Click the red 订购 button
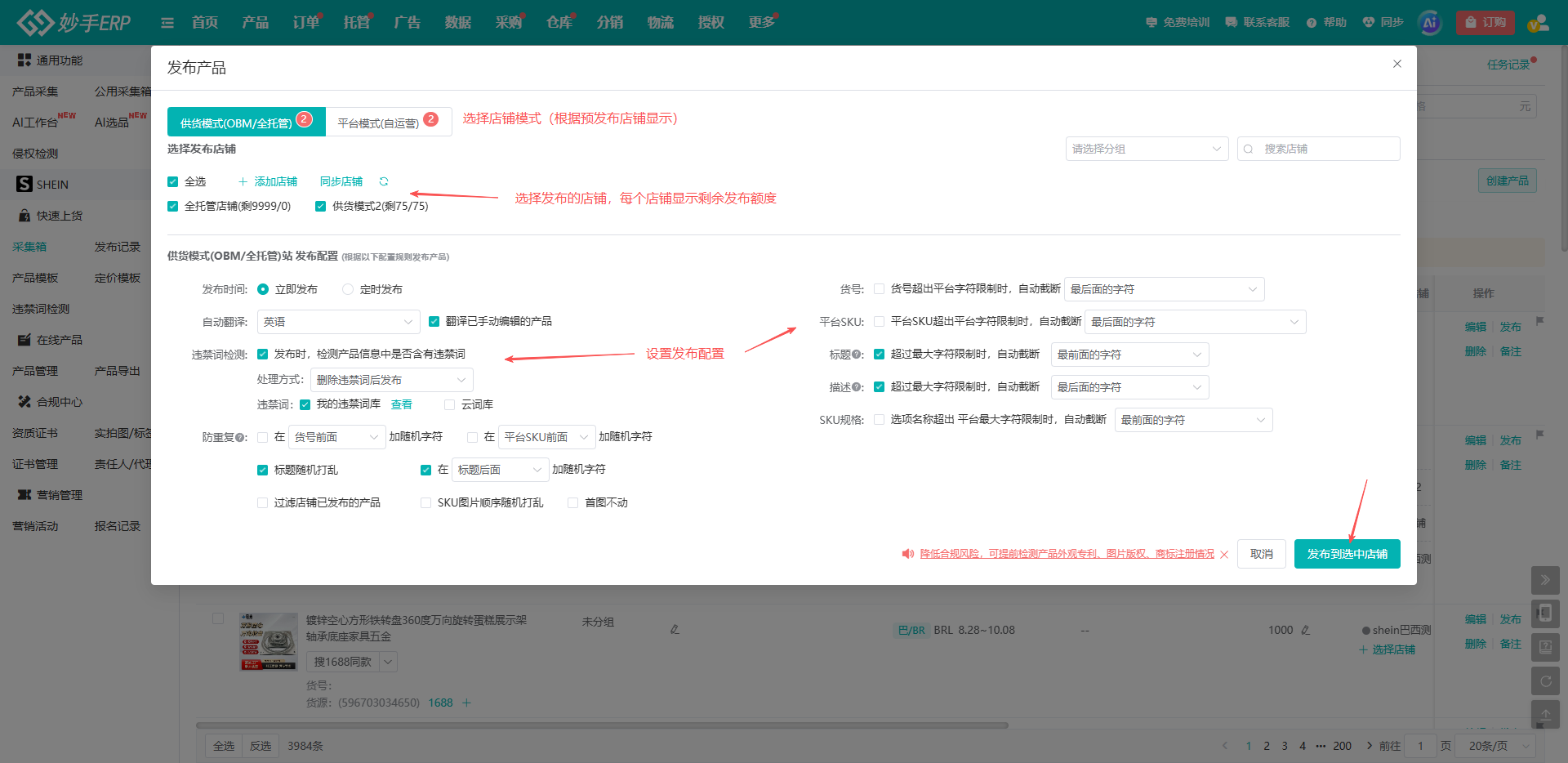1568x763 pixels. point(1486,23)
